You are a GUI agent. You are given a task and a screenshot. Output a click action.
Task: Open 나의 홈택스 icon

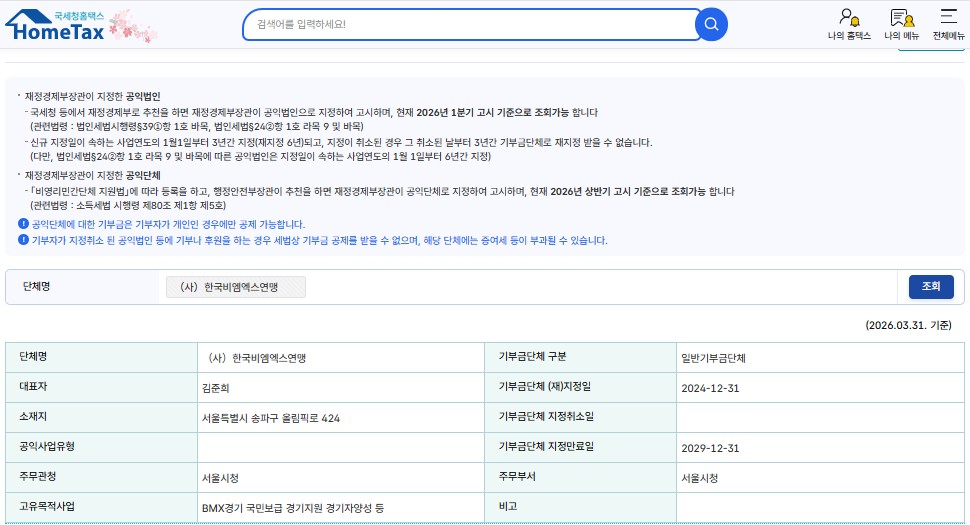(x=849, y=24)
